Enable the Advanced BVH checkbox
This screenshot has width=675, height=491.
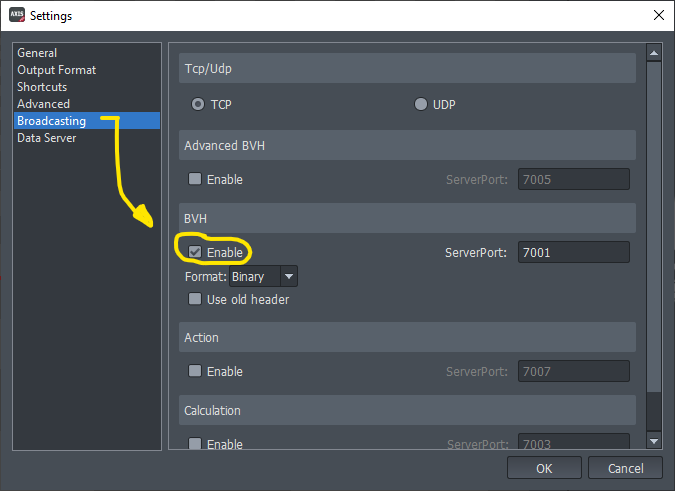coord(195,180)
